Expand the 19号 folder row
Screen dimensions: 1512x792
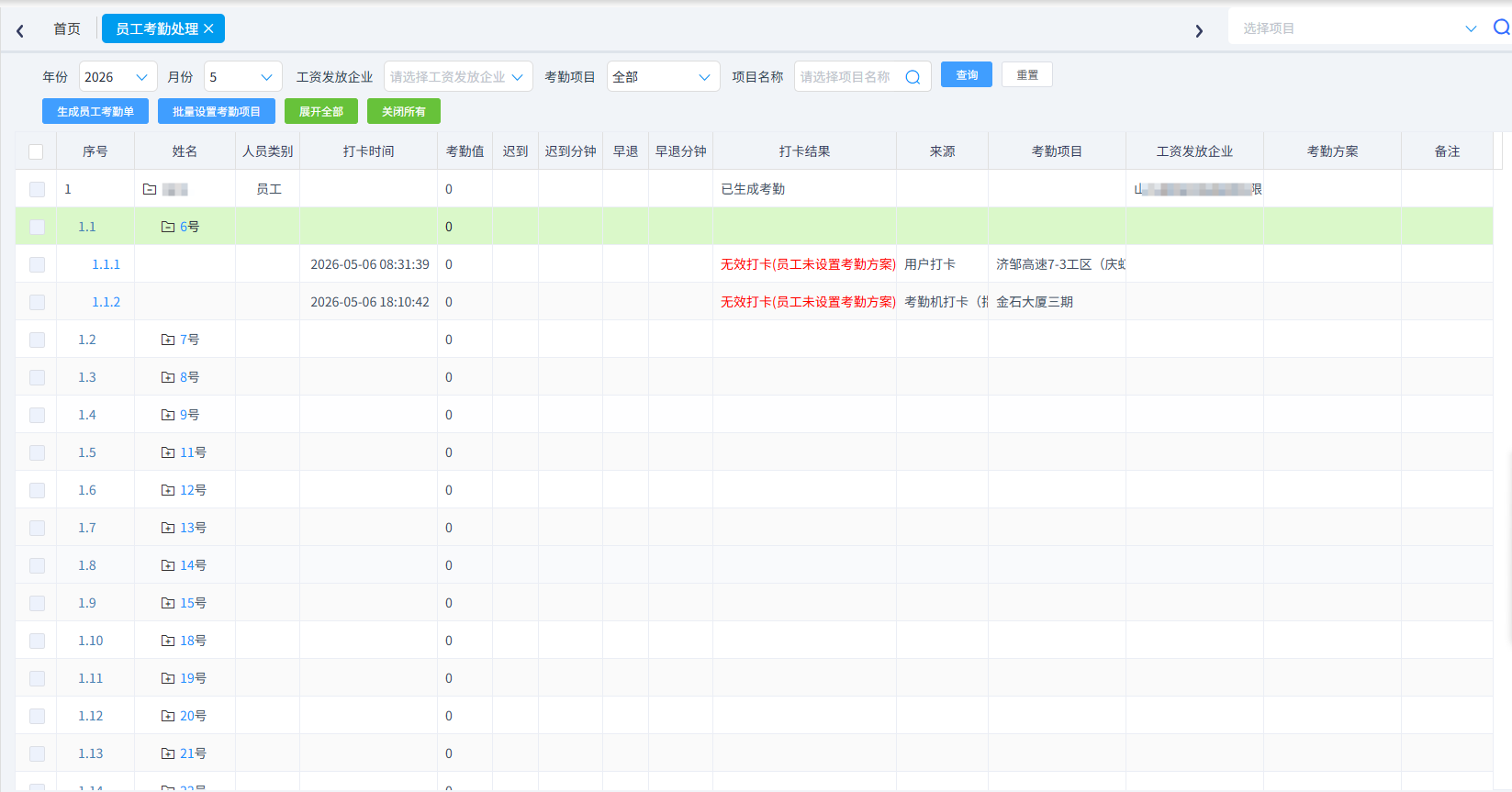168,678
